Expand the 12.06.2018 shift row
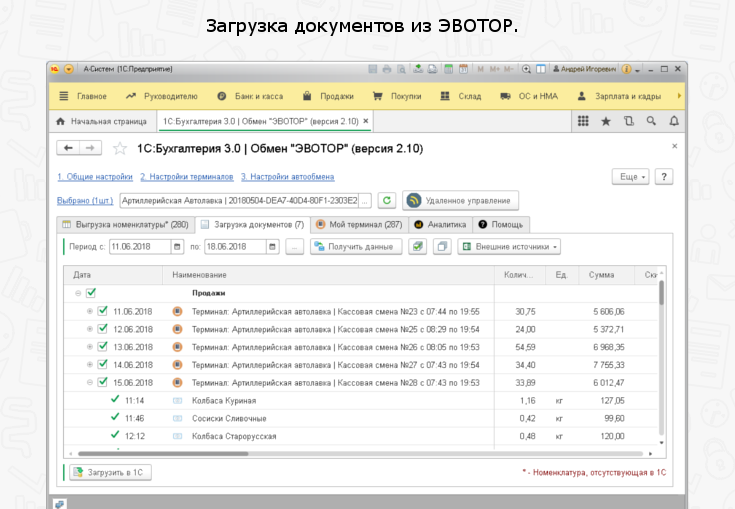This screenshot has width=735, height=509. [90, 329]
